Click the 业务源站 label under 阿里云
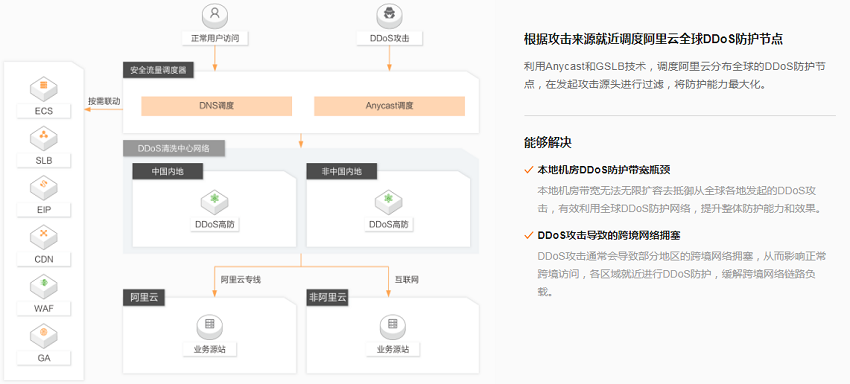The image size is (850, 384). tap(209, 349)
